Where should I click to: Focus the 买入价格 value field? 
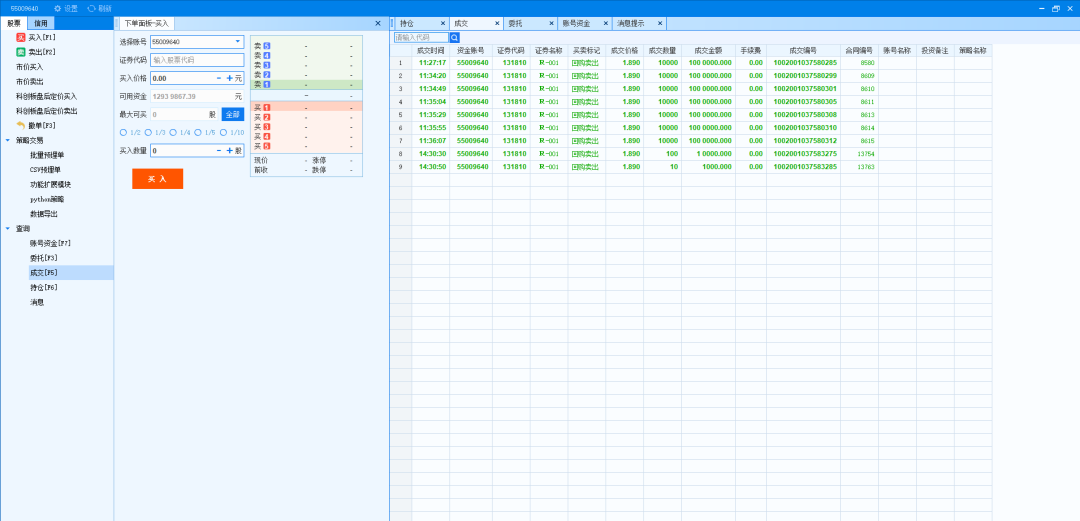click(182, 79)
